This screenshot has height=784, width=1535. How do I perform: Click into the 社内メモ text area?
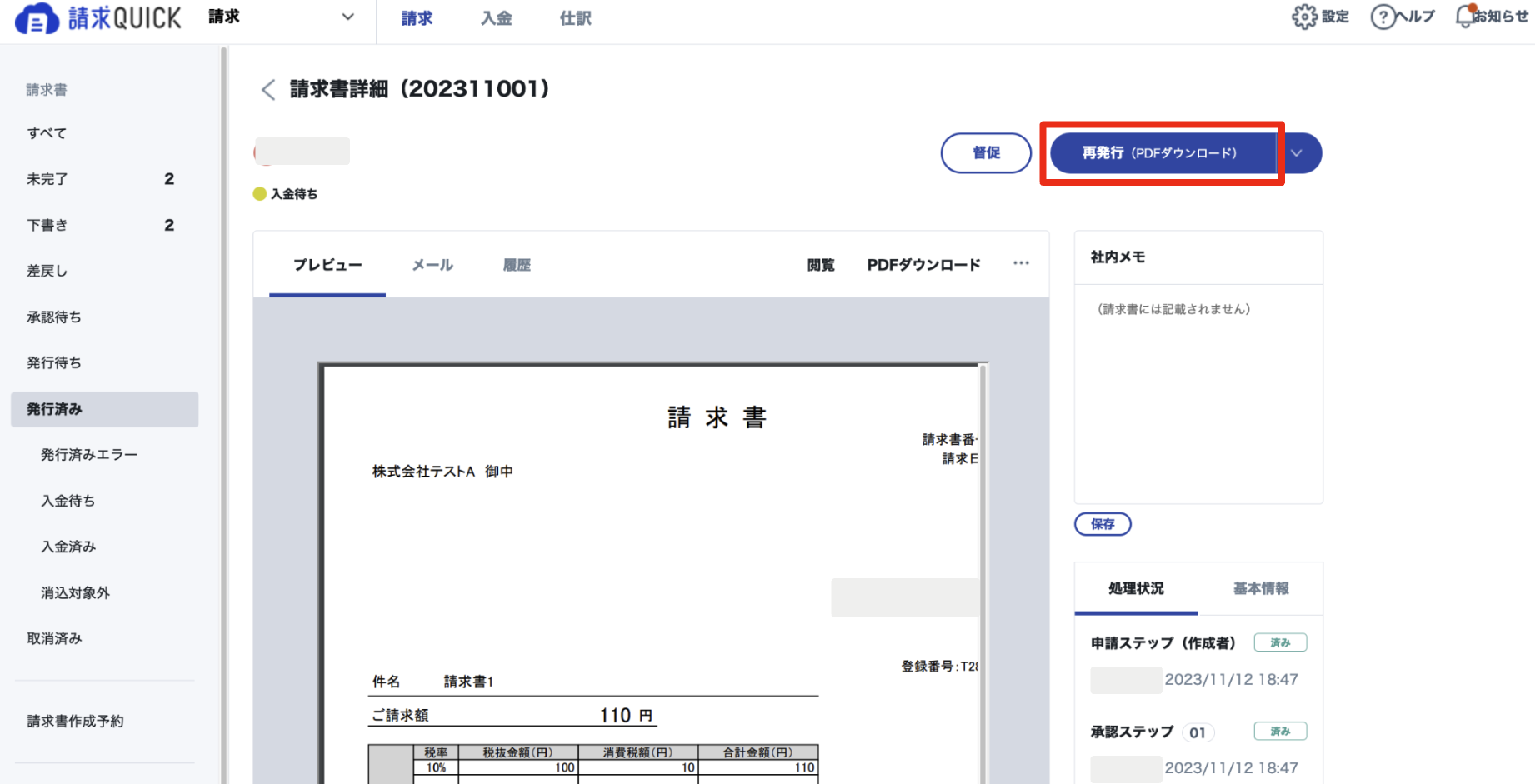coord(1198,393)
